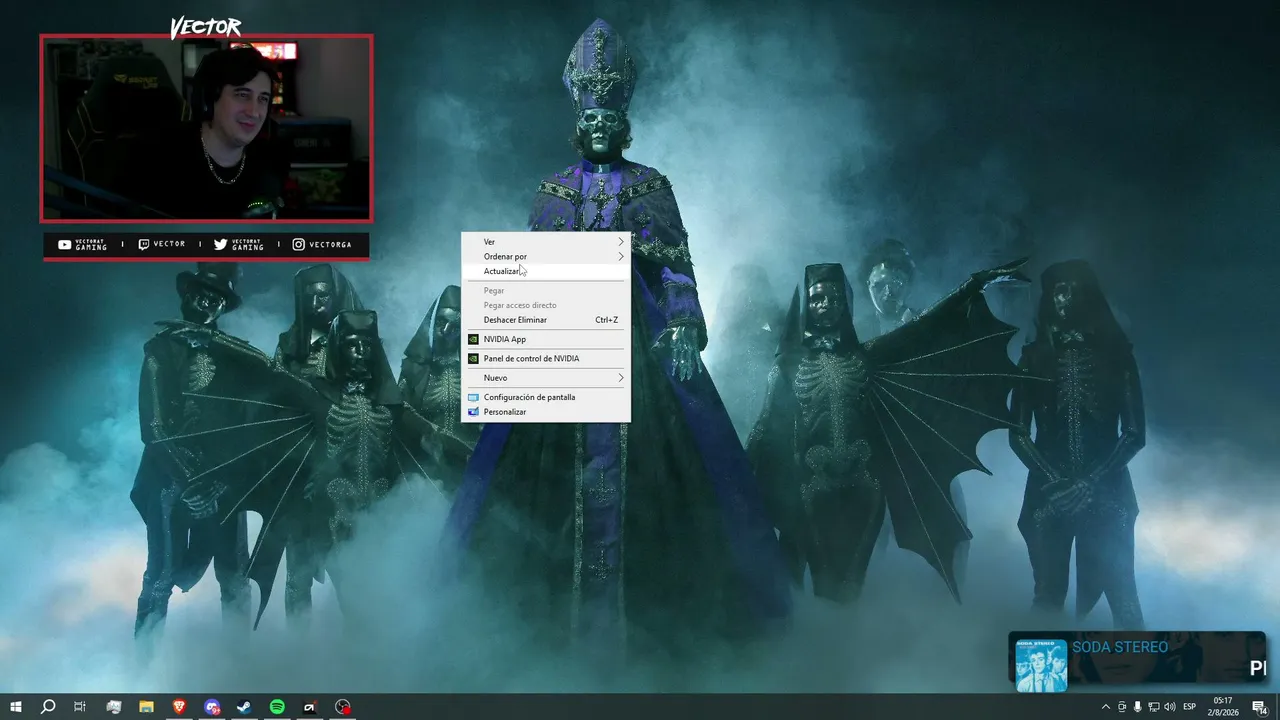This screenshot has width=1280, height=720.
Task: Open Task View on the taskbar
Action: pyautogui.click(x=80, y=707)
